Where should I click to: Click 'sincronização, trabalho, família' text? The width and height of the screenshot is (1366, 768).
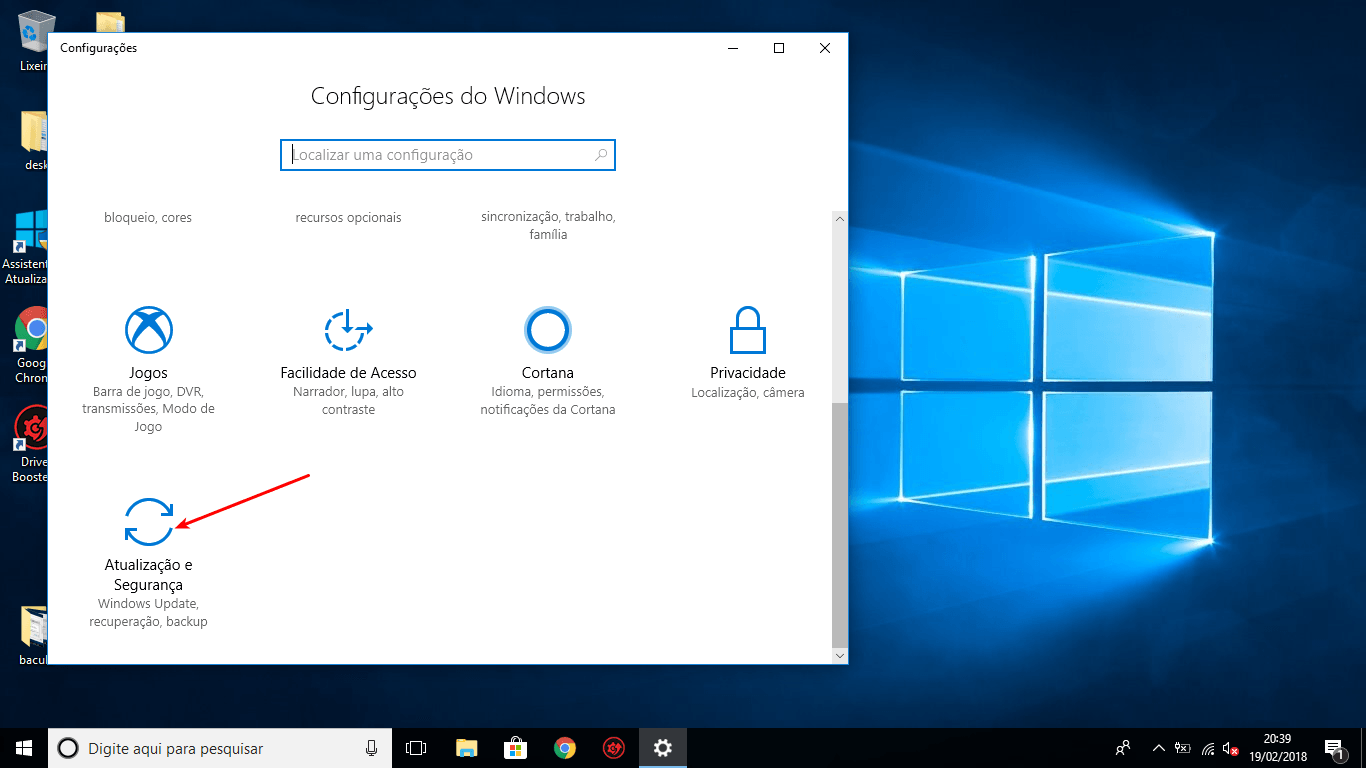(x=548, y=226)
